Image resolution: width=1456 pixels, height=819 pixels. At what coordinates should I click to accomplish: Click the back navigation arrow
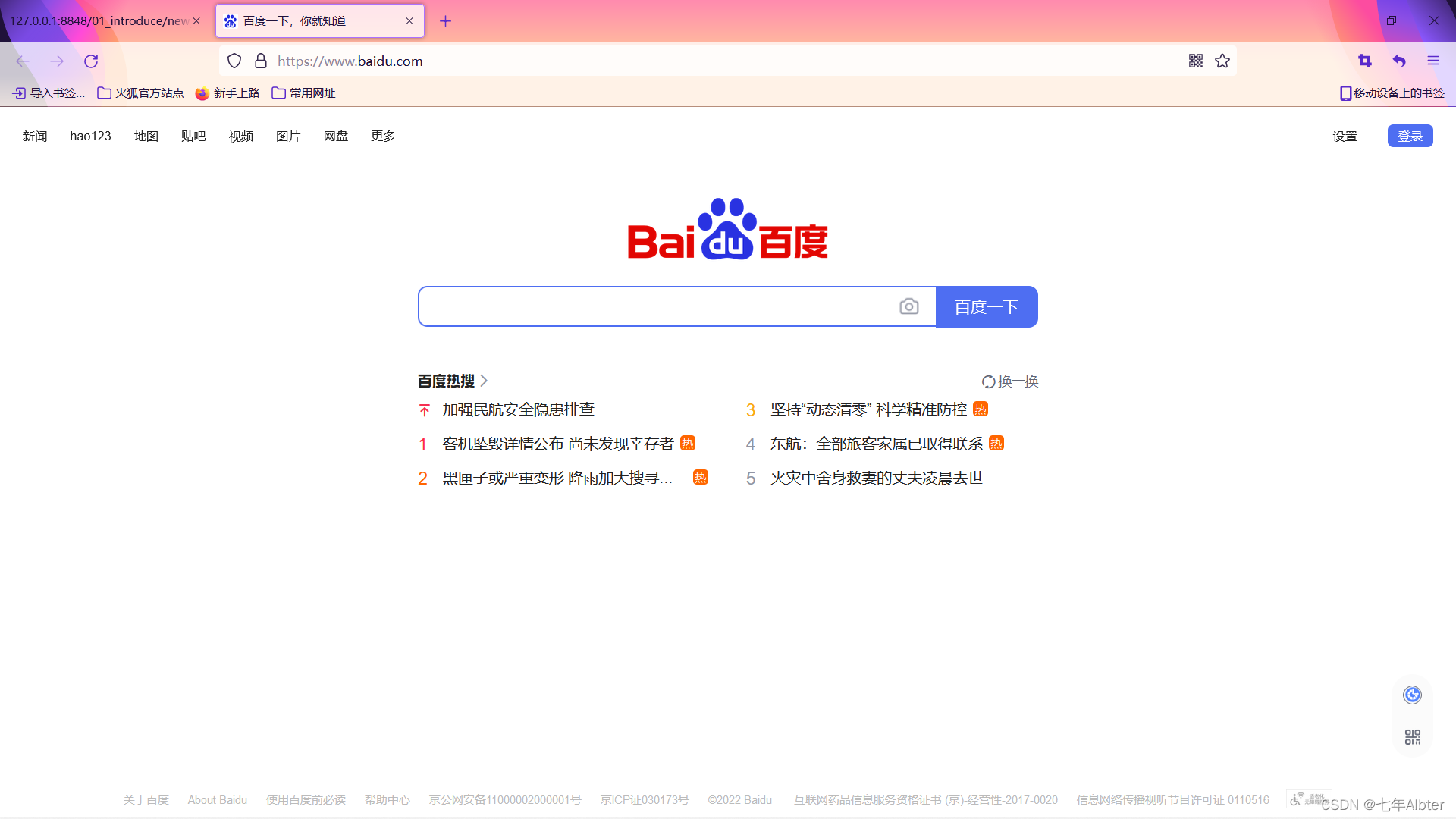coord(22,61)
